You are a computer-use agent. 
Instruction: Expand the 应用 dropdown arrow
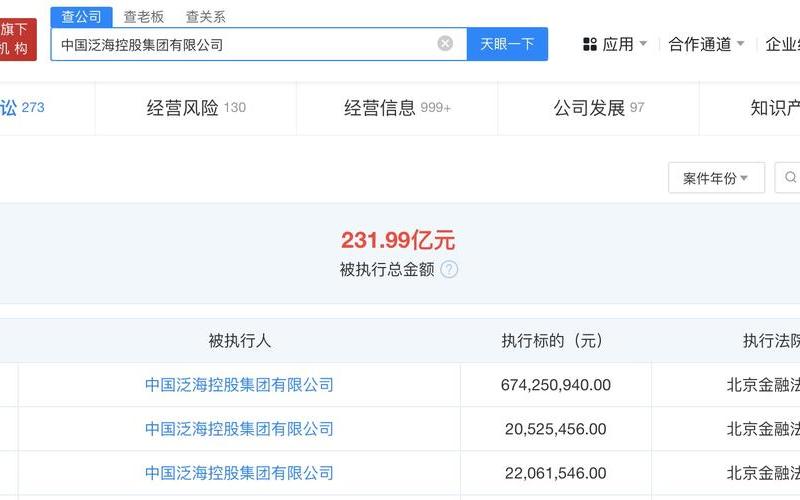coord(643,44)
